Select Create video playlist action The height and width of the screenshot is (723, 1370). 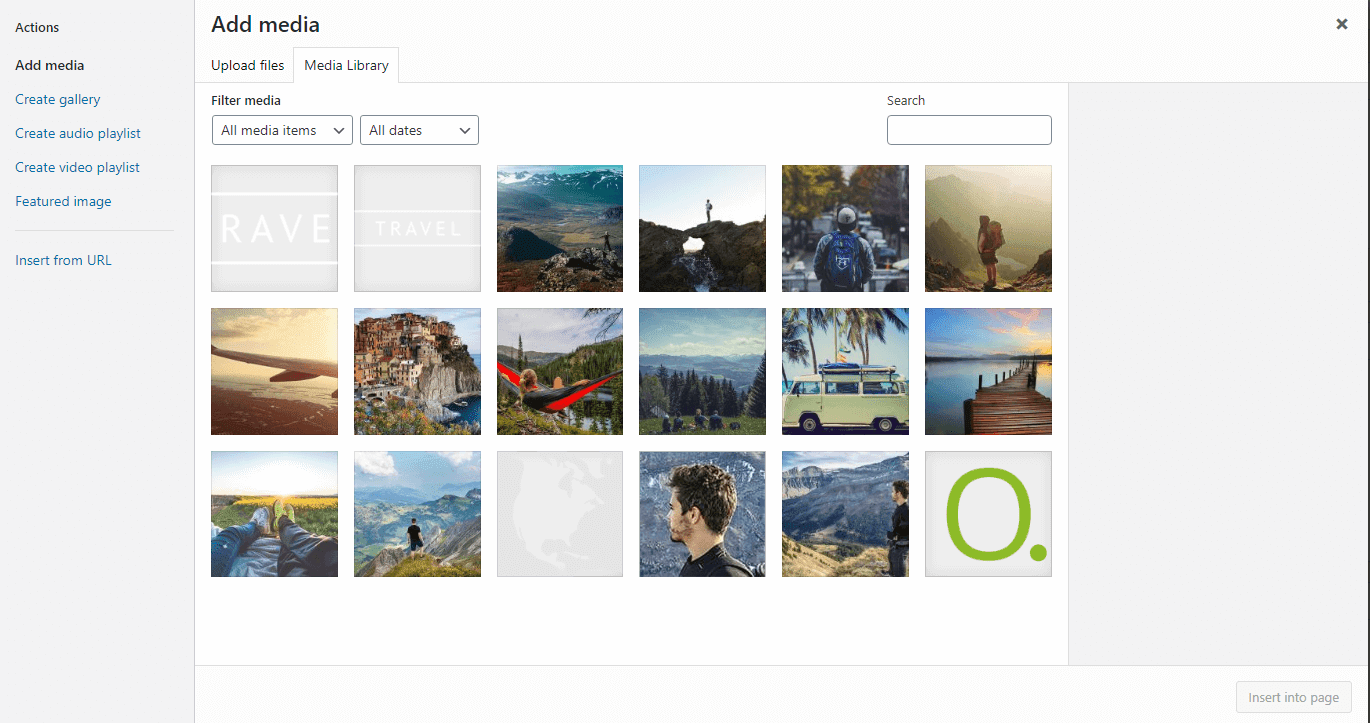77,167
